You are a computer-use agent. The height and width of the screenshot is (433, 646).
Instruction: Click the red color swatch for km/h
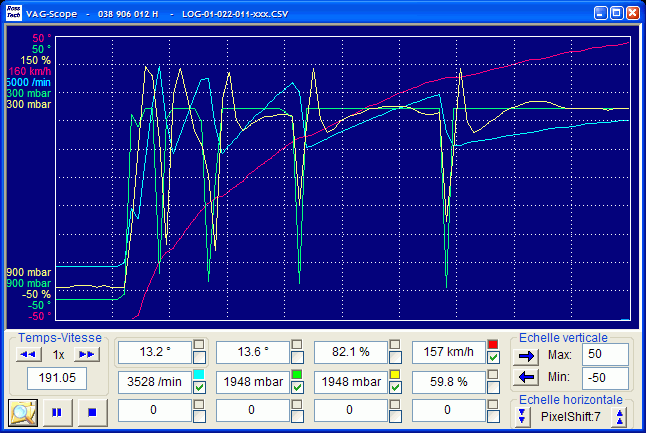493,345
